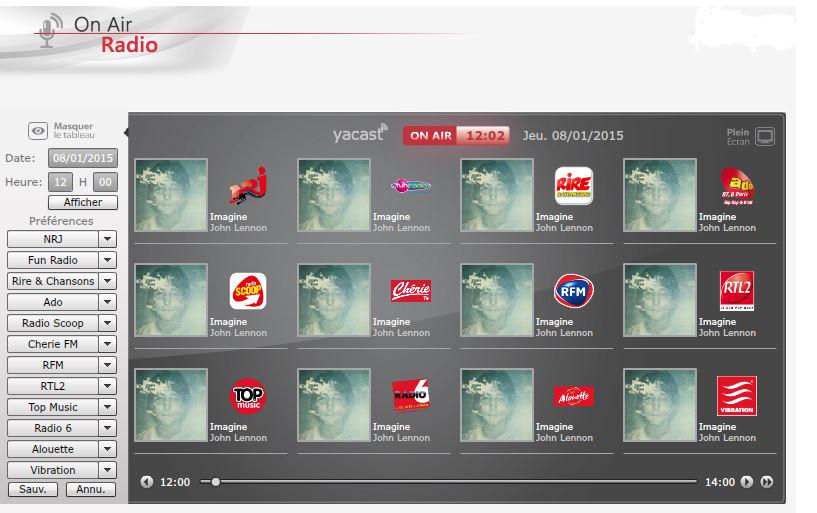This screenshot has height=513, width=817.
Task: Open the NRJ preference dropdown
Action: tap(107, 239)
